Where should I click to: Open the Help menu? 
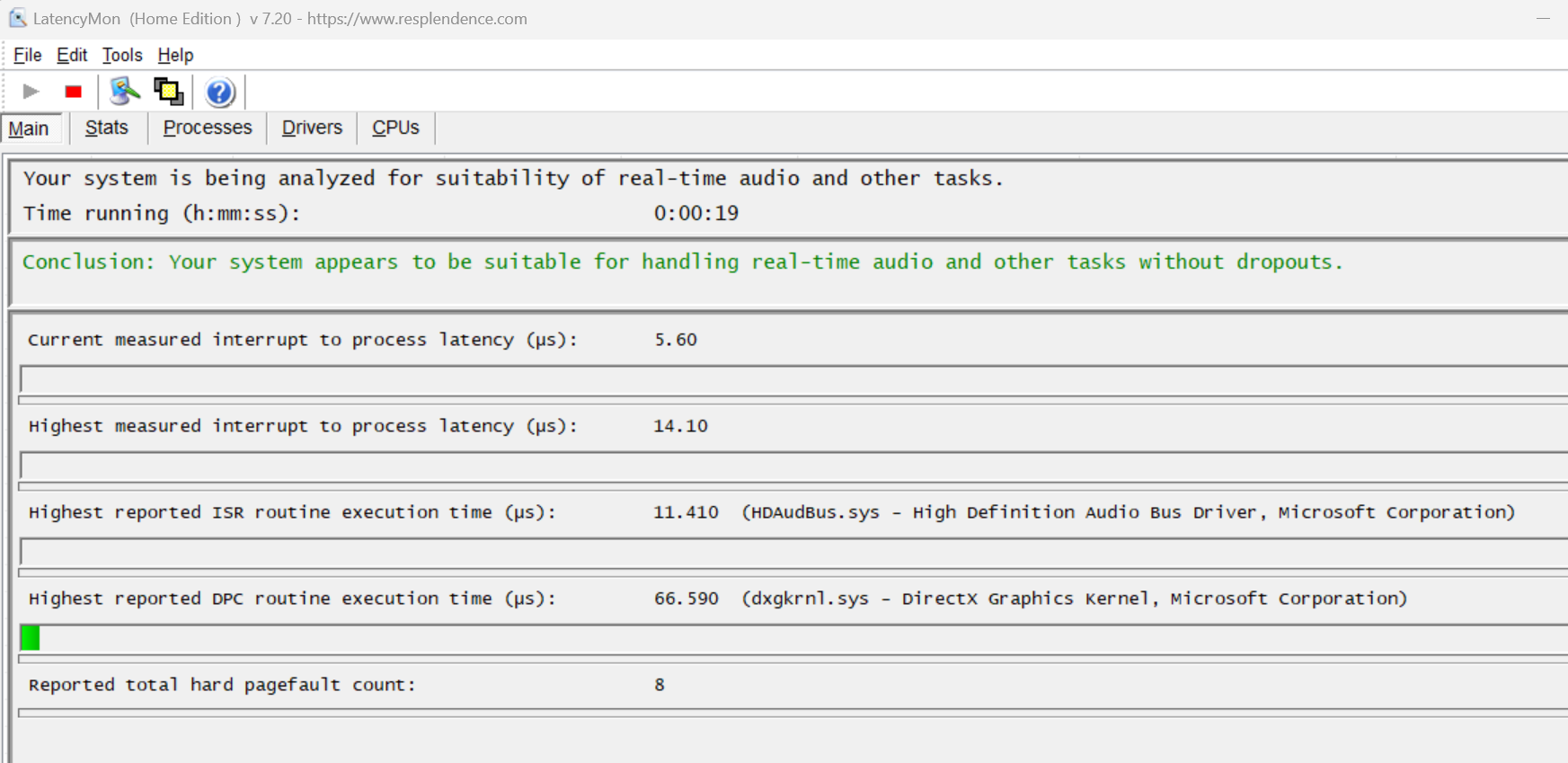pos(175,55)
